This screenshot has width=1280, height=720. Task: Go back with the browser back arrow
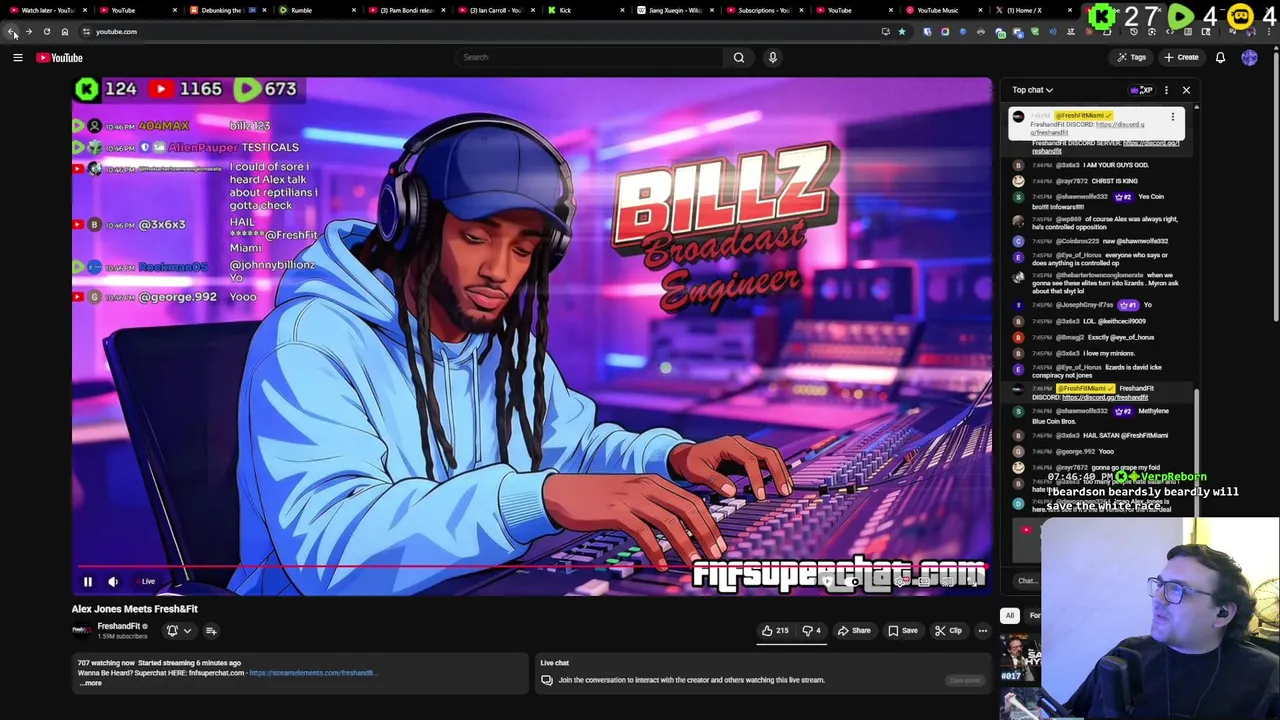[12, 32]
